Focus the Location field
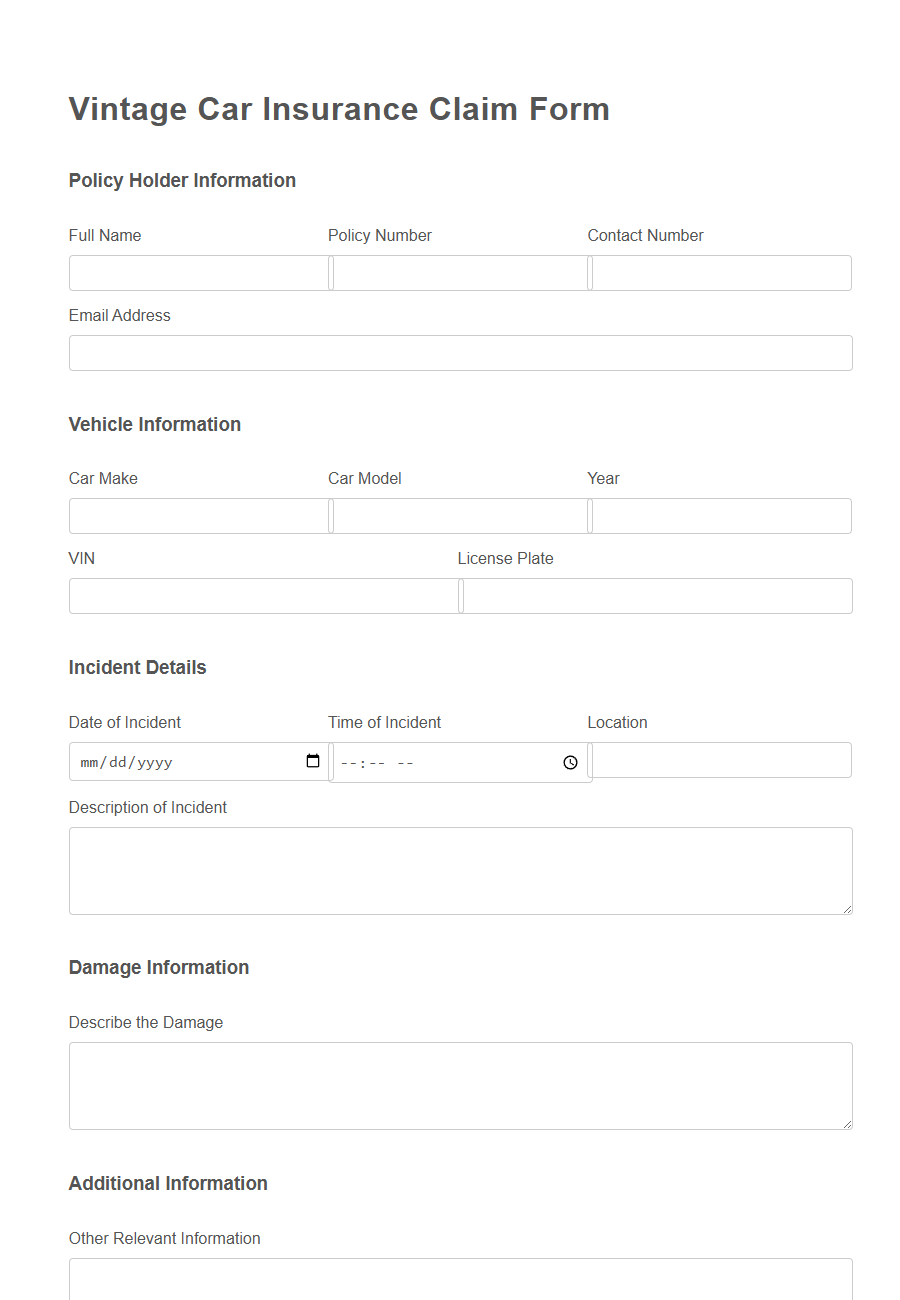This screenshot has width=900, height=1300. point(720,760)
